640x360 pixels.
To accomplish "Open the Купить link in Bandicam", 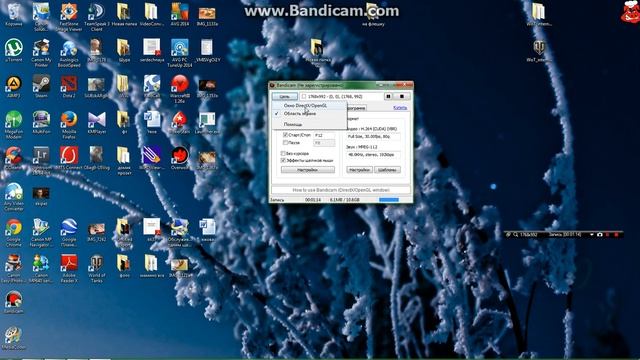I will [400, 108].
